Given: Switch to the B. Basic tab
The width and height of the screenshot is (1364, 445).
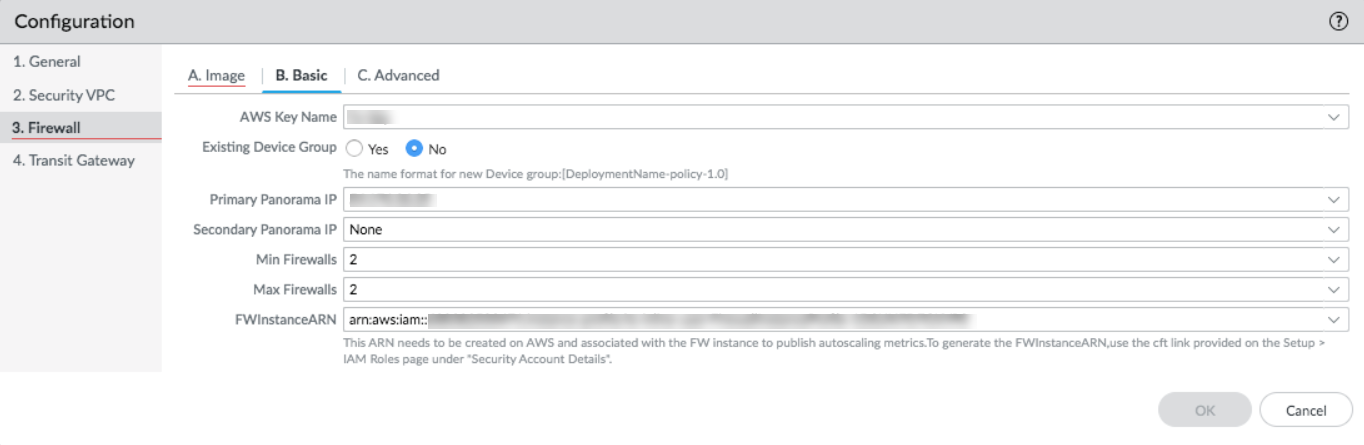Looking at the screenshot, I should 301,75.
